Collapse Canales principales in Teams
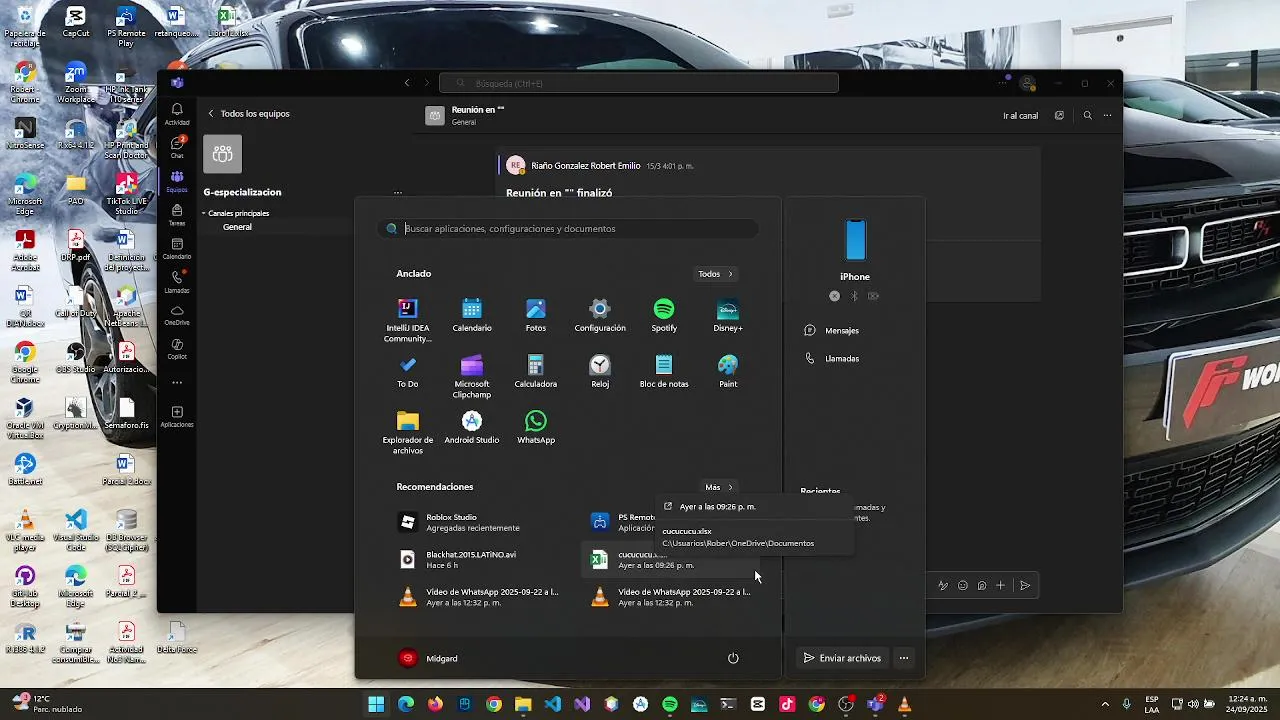The image size is (1280, 720). tap(204, 213)
